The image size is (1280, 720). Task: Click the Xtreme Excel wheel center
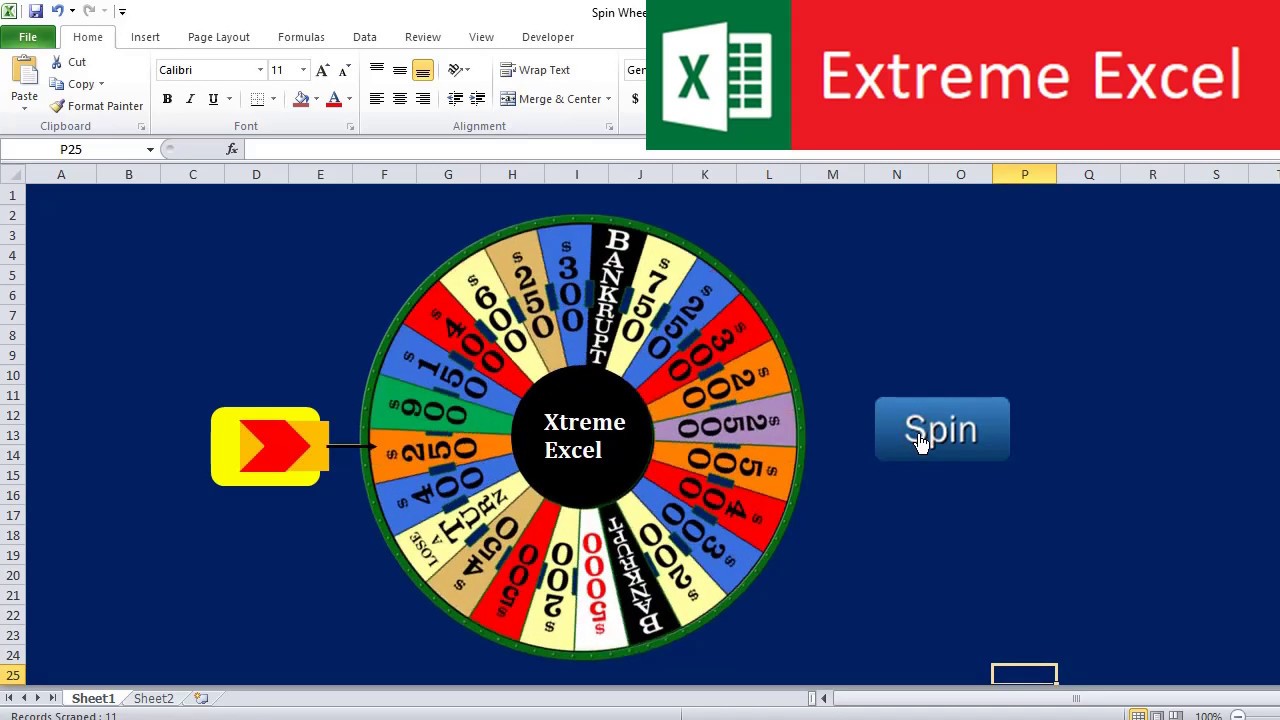(584, 436)
